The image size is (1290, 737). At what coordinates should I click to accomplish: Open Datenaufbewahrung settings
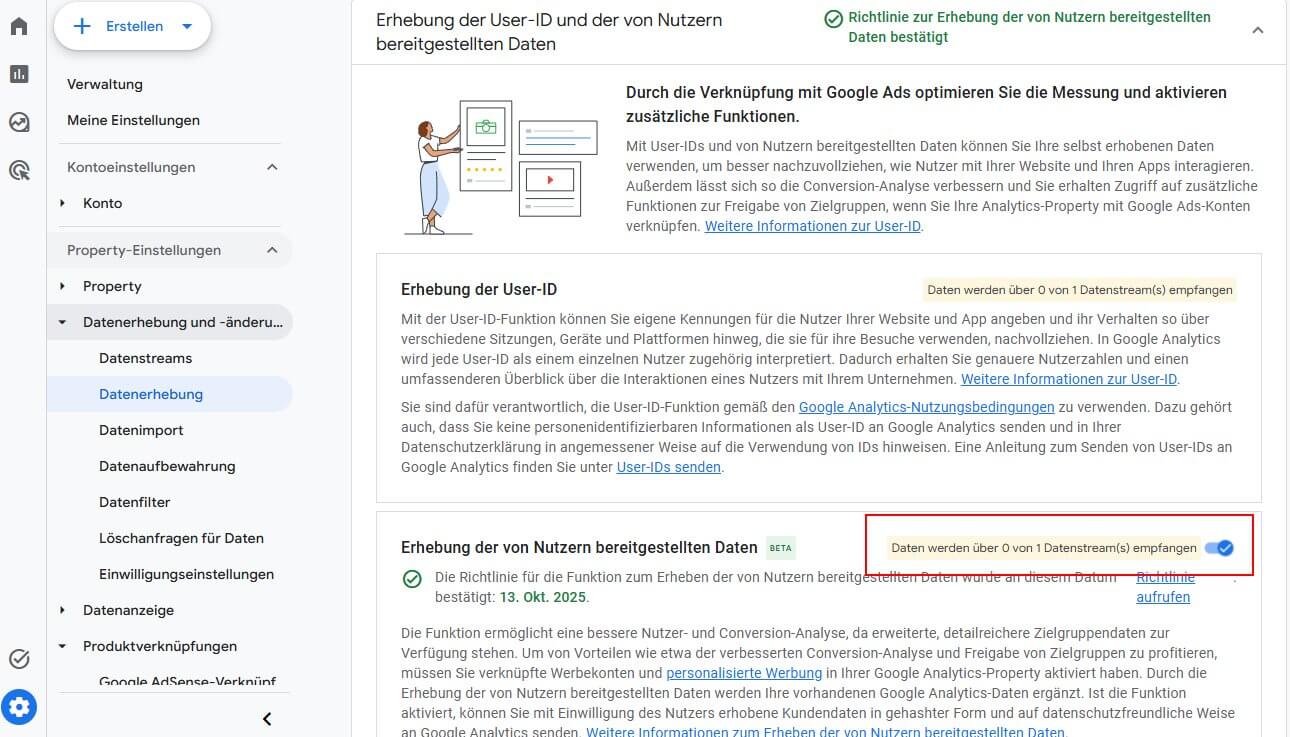167,466
